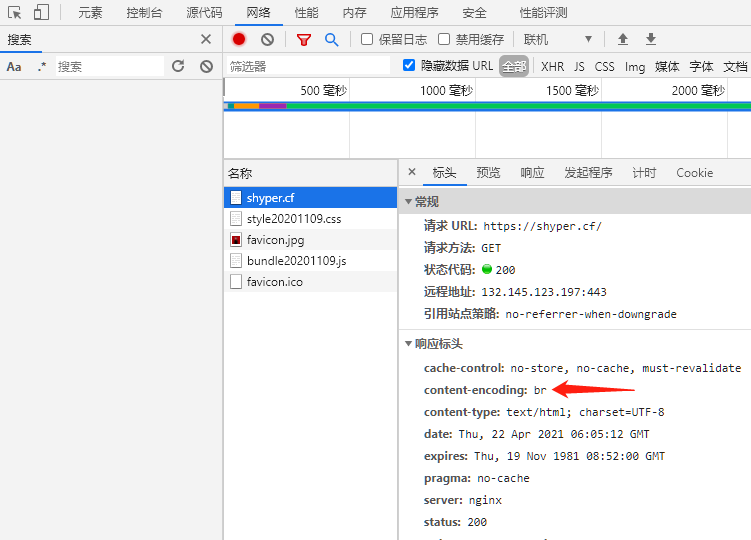The image size is (751, 540).
Task: Filter requests by 字体
Action: coord(701,66)
